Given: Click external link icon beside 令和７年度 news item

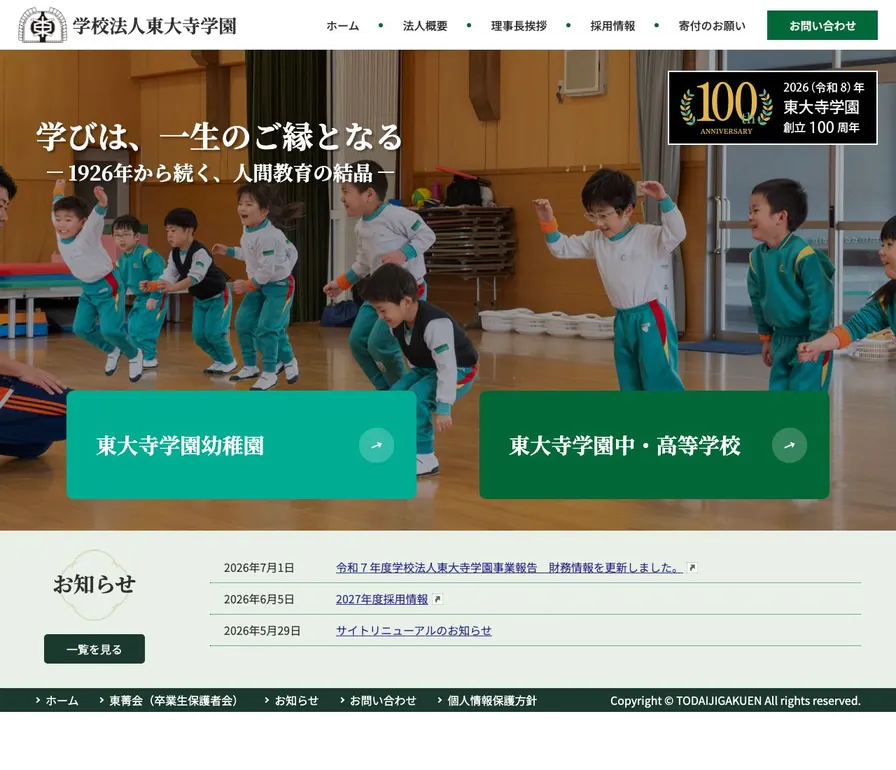Looking at the screenshot, I should 692,568.
